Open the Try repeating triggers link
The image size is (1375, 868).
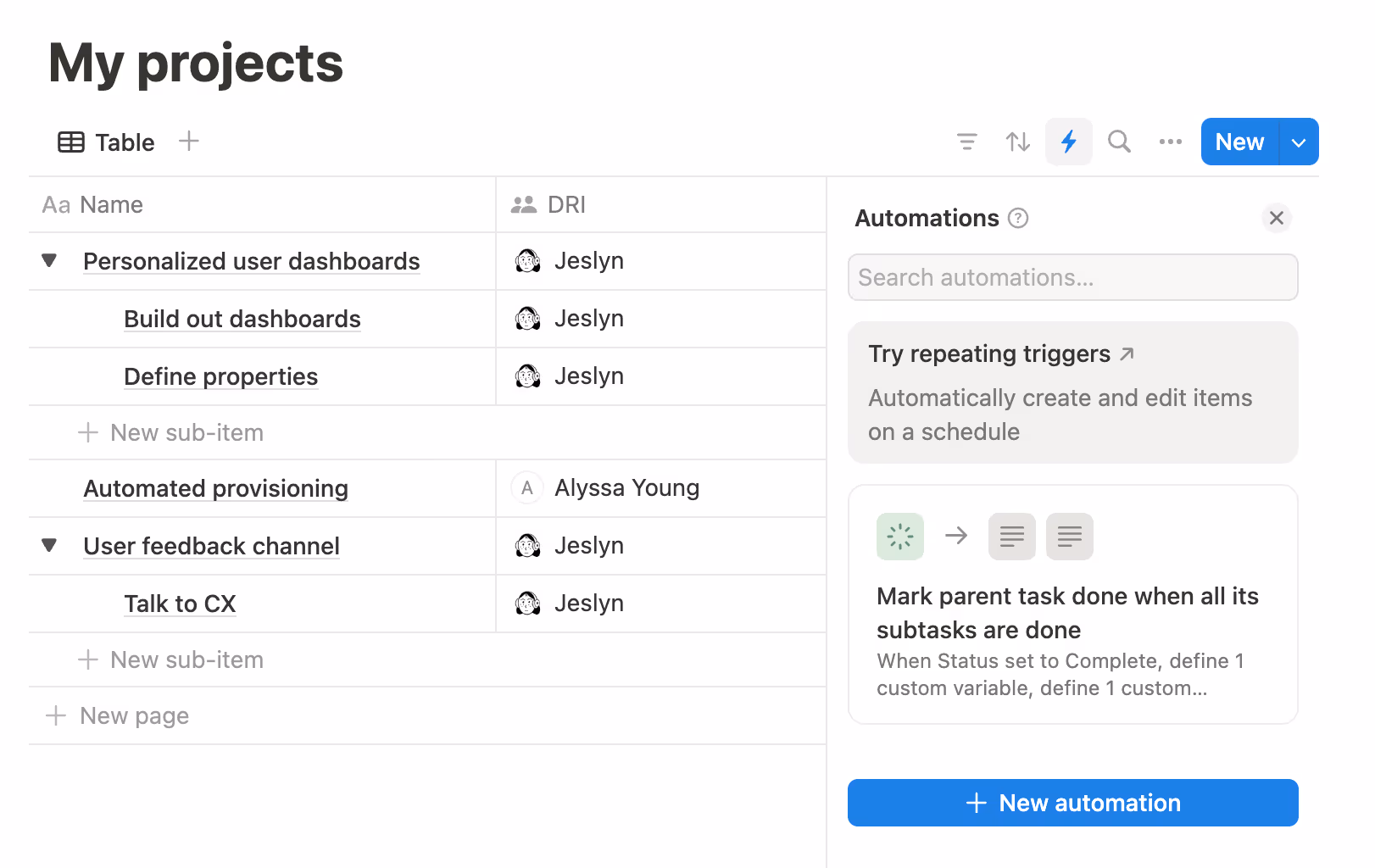pyautogui.click(x=1000, y=354)
